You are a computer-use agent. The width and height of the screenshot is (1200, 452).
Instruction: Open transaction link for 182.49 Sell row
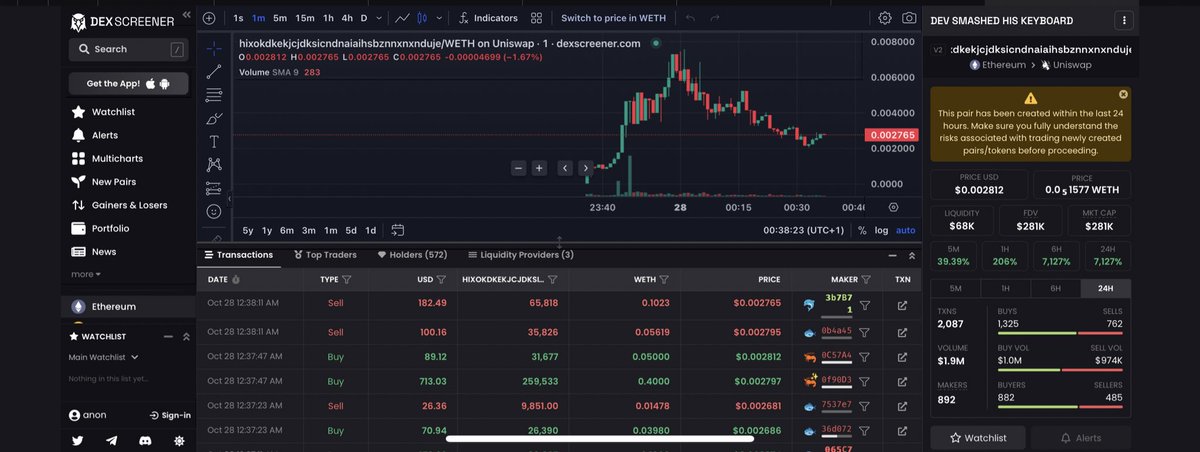902,305
